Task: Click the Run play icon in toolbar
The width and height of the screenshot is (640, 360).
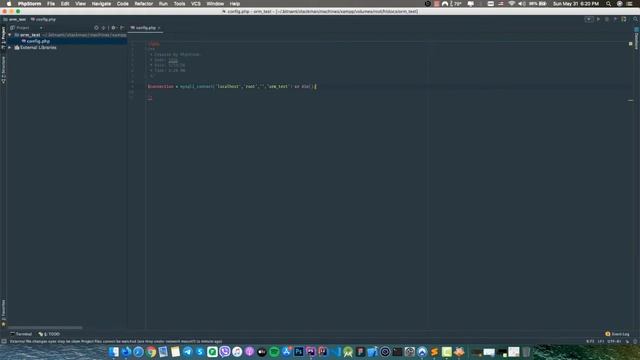Action: [598, 19]
